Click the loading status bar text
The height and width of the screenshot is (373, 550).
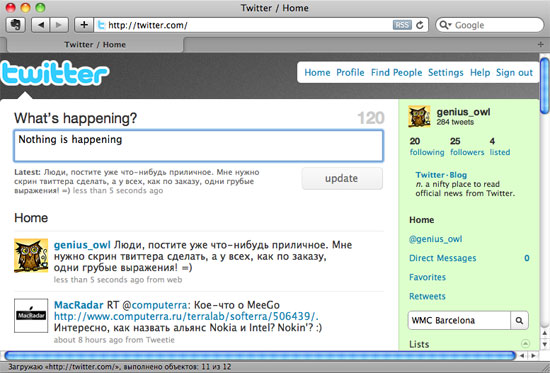119,367
